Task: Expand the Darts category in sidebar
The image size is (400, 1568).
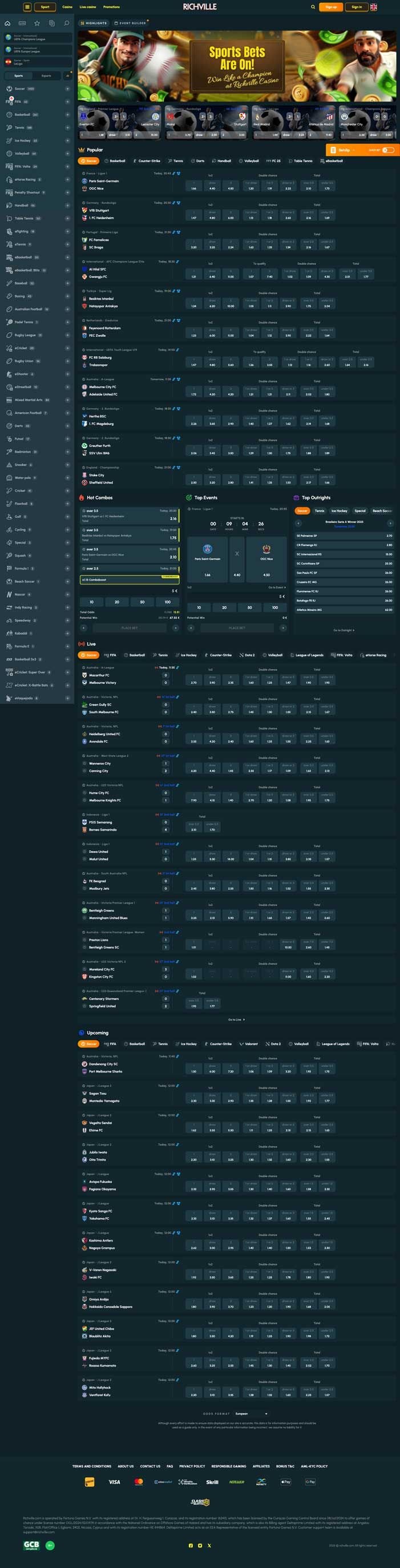Action: click(x=67, y=426)
